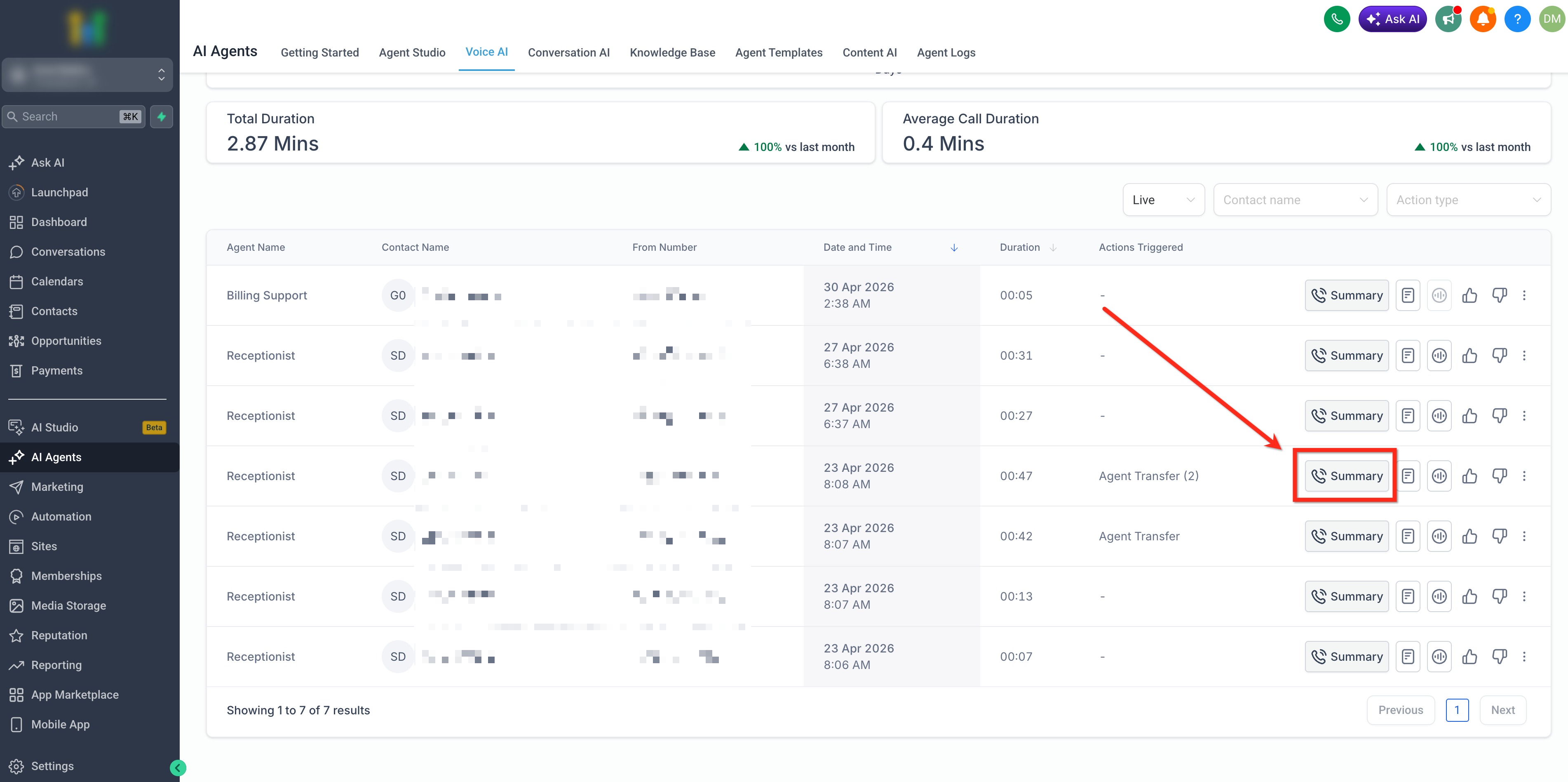The image size is (1568, 782).
Task: Play recording for 27 Apr 6:38 AM call
Action: tap(1439, 356)
